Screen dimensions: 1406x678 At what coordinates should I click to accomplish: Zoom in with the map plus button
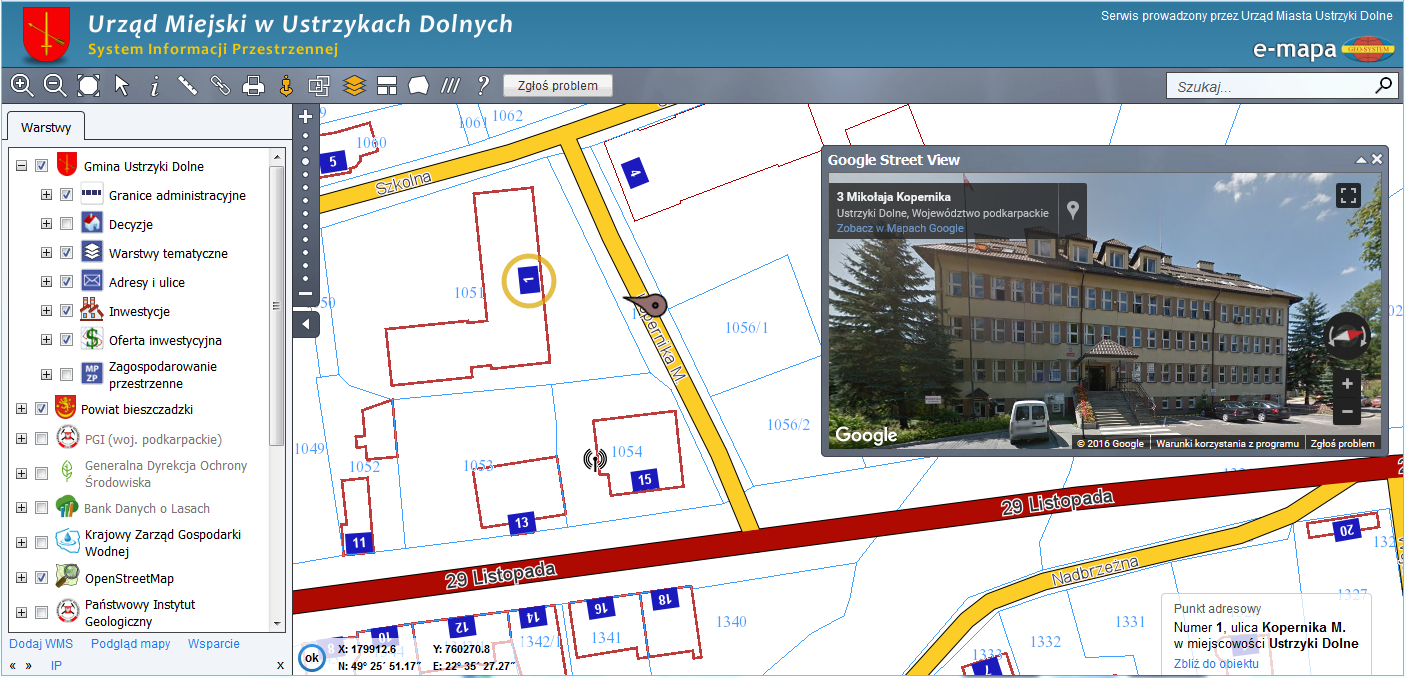pyautogui.click(x=306, y=117)
